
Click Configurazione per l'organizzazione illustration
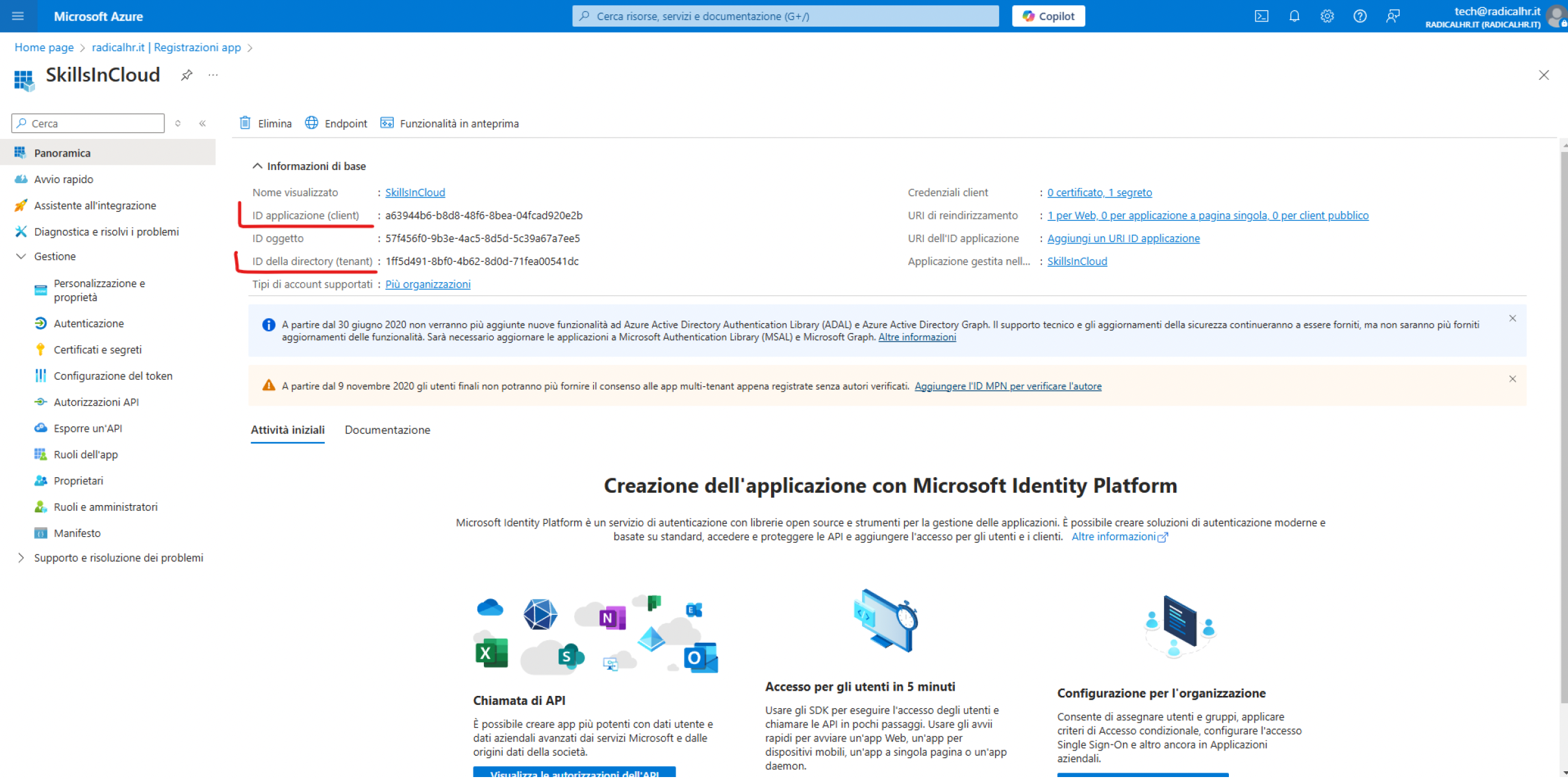click(x=1180, y=626)
